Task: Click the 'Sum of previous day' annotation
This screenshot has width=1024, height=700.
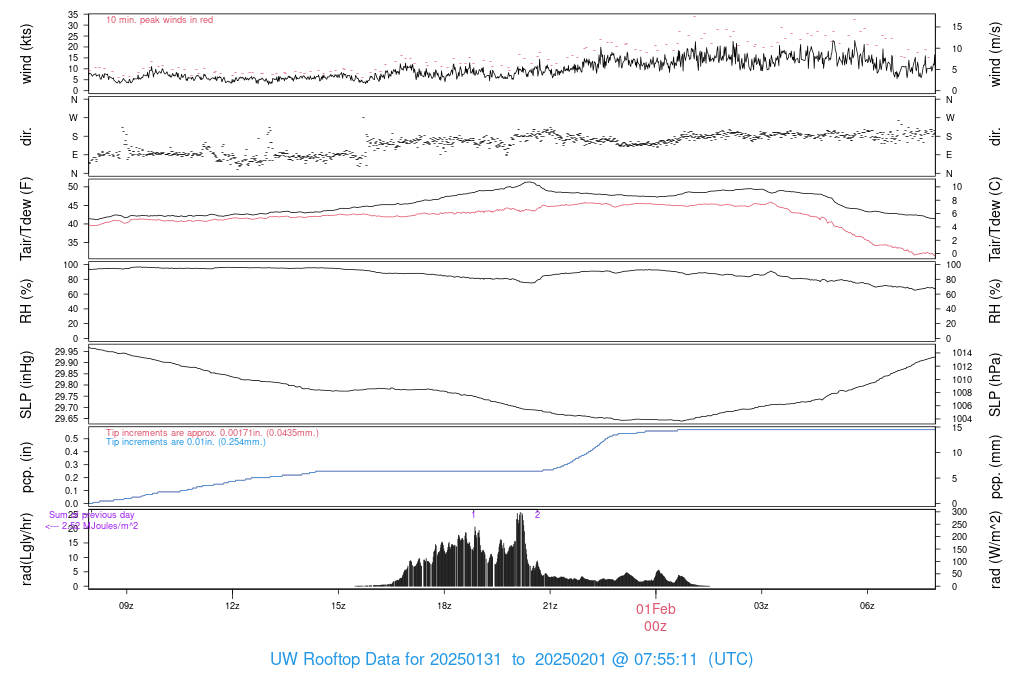Action: click(x=91, y=515)
